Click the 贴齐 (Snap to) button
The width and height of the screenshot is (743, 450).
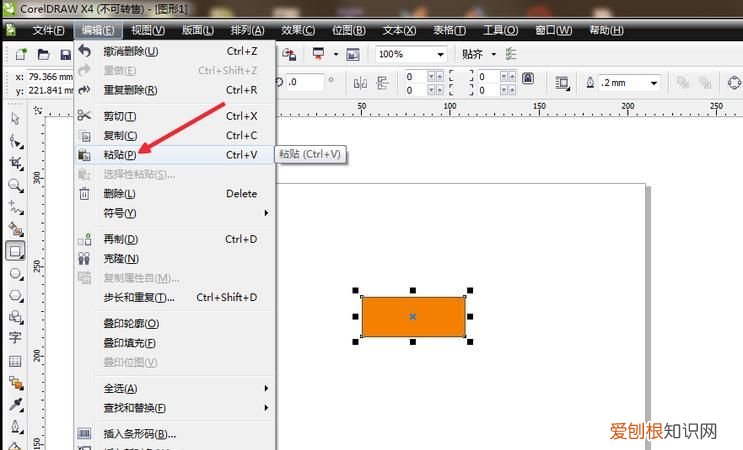471,54
